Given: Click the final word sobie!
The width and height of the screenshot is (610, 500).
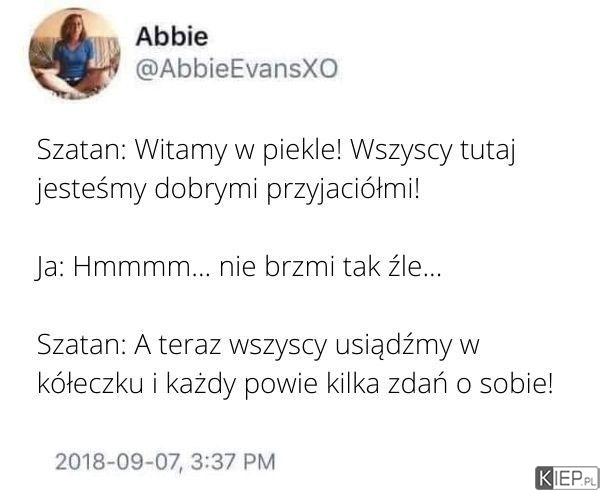Looking at the screenshot, I should coord(516,384).
